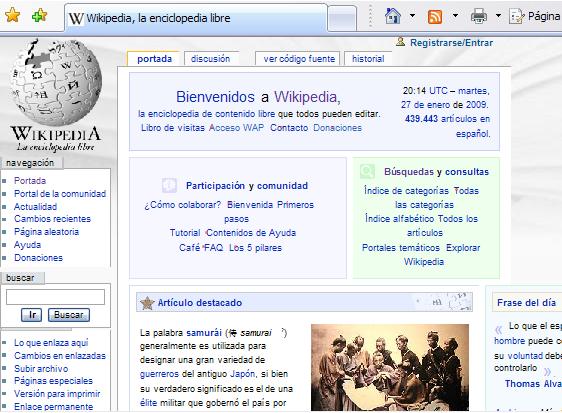
Task: Click the Portales temáticos link
Action: pyautogui.click(x=401, y=248)
